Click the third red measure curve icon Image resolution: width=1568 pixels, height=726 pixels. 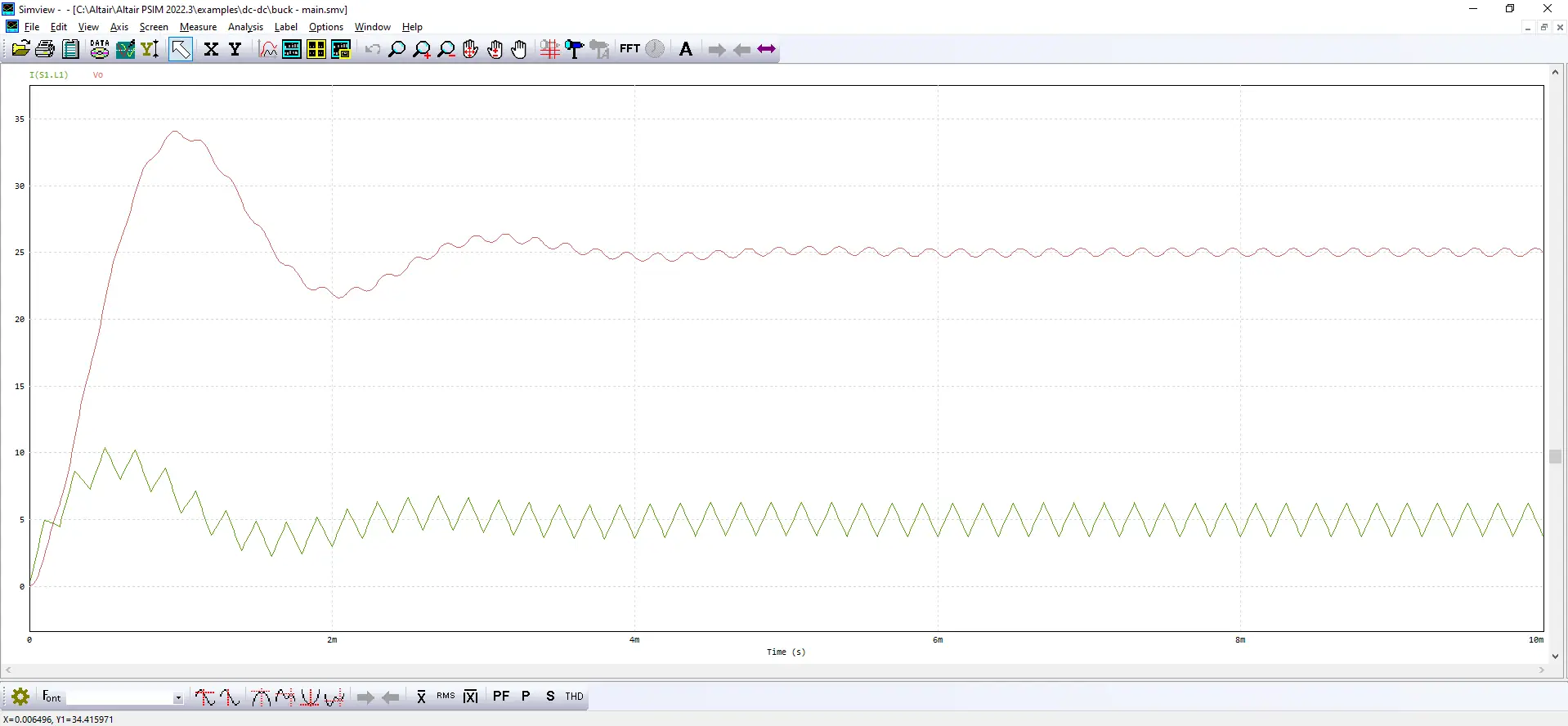click(261, 697)
